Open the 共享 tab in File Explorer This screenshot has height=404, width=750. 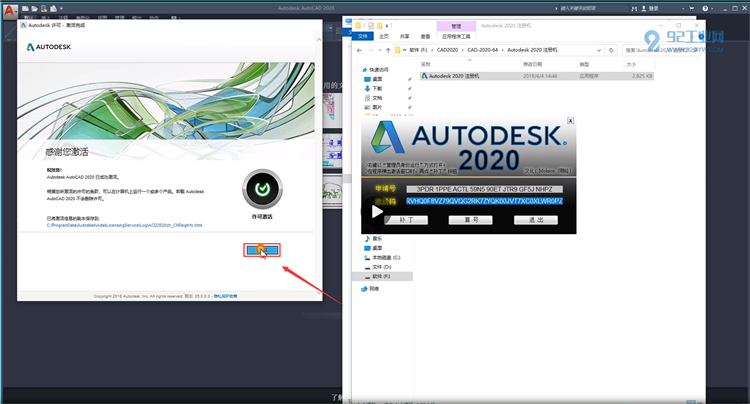point(405,36)
